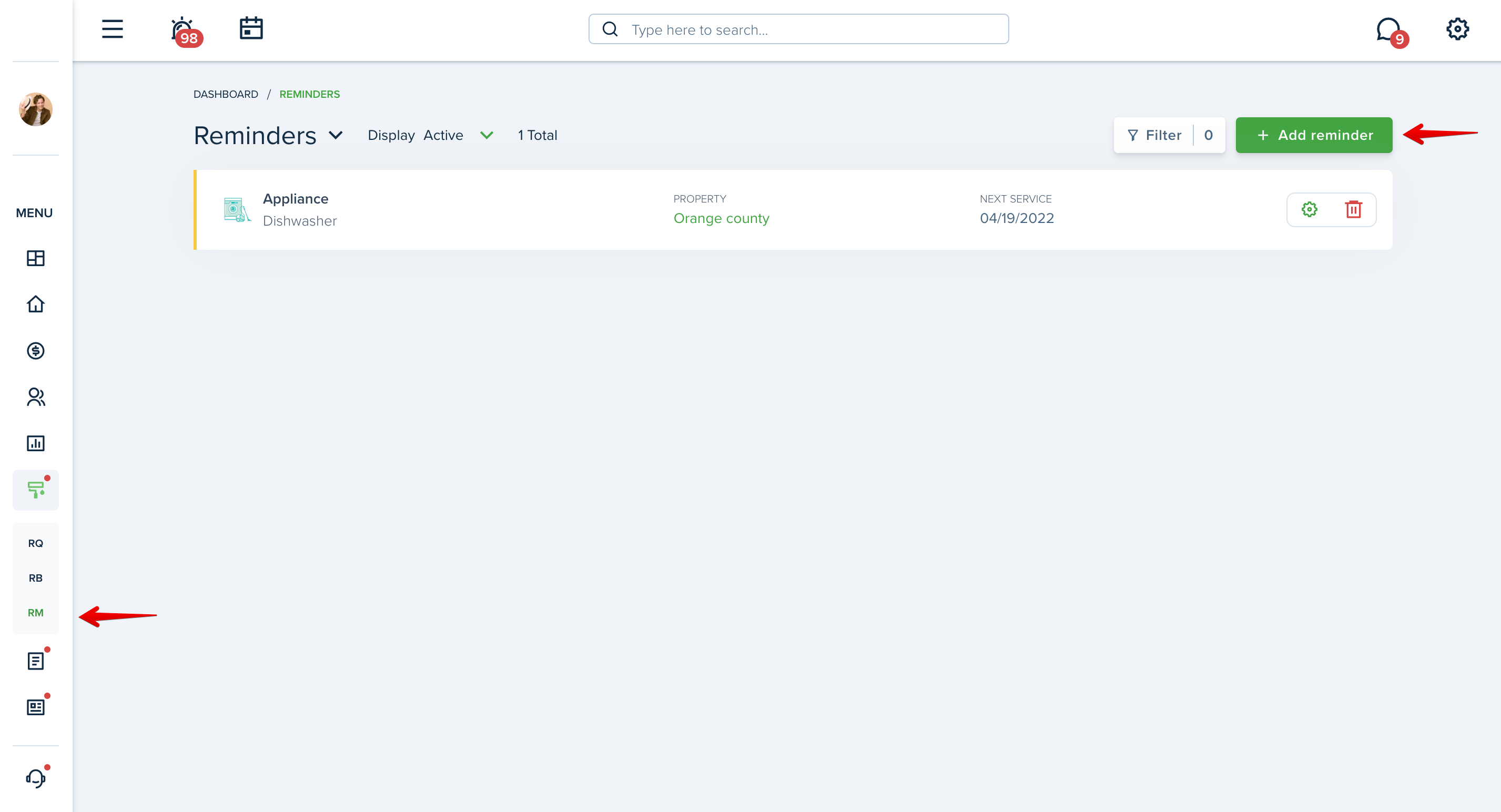Viewport: 1501px width, 812px height.
Task: Open the contacts people icon in sidebar
Action: [36, 397]
